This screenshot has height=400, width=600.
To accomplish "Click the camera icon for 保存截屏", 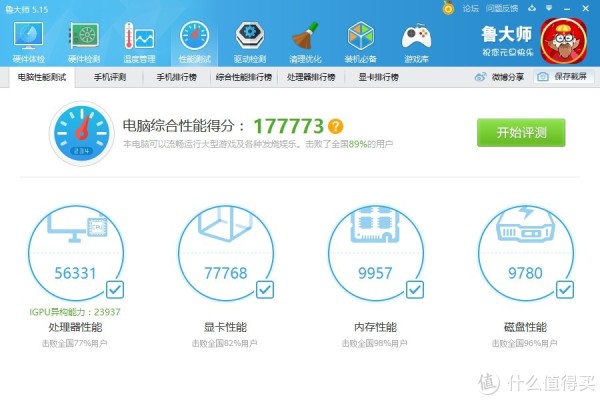I will (543, 77).
